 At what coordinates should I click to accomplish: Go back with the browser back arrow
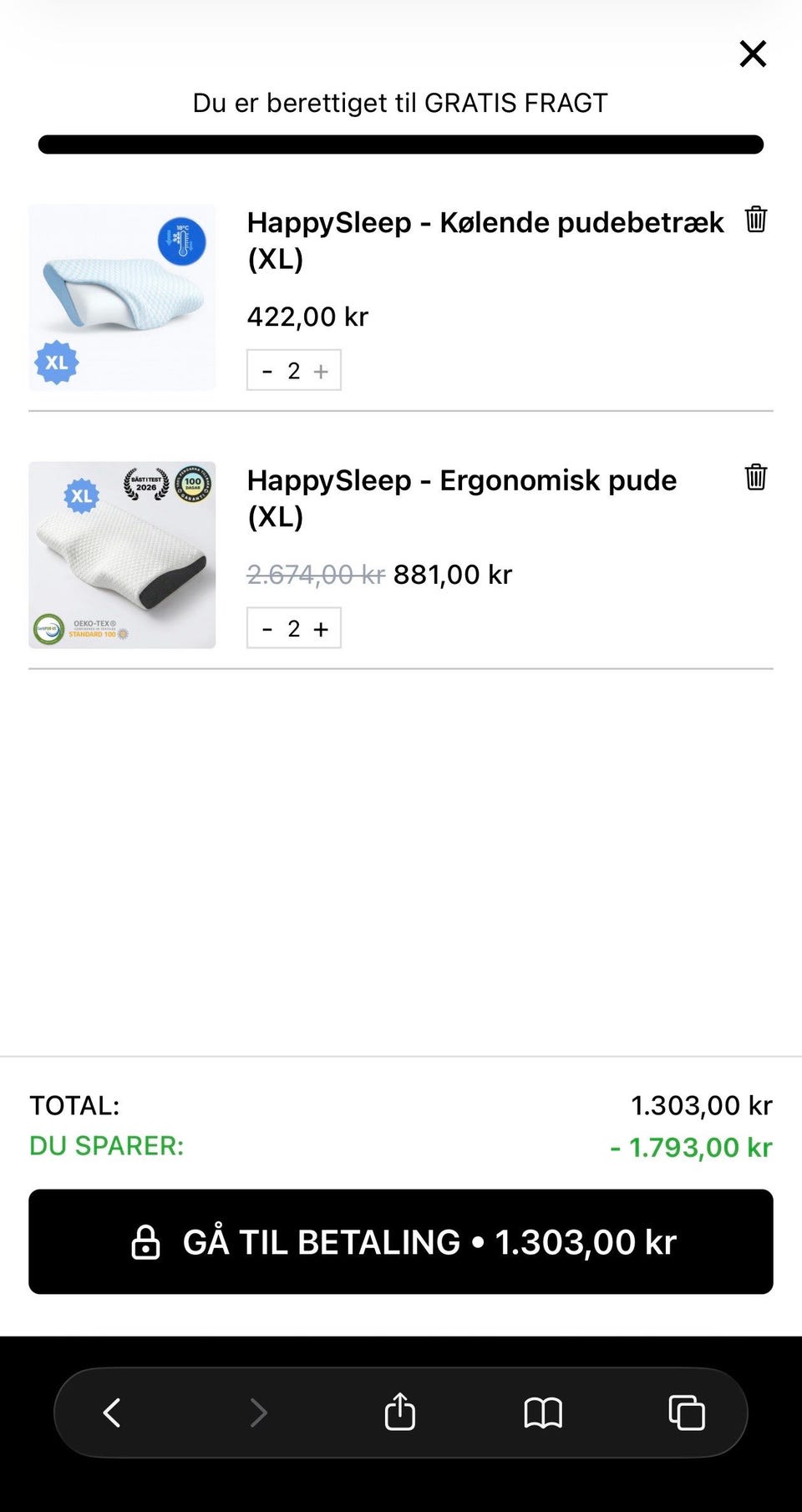click(112, 1413)
